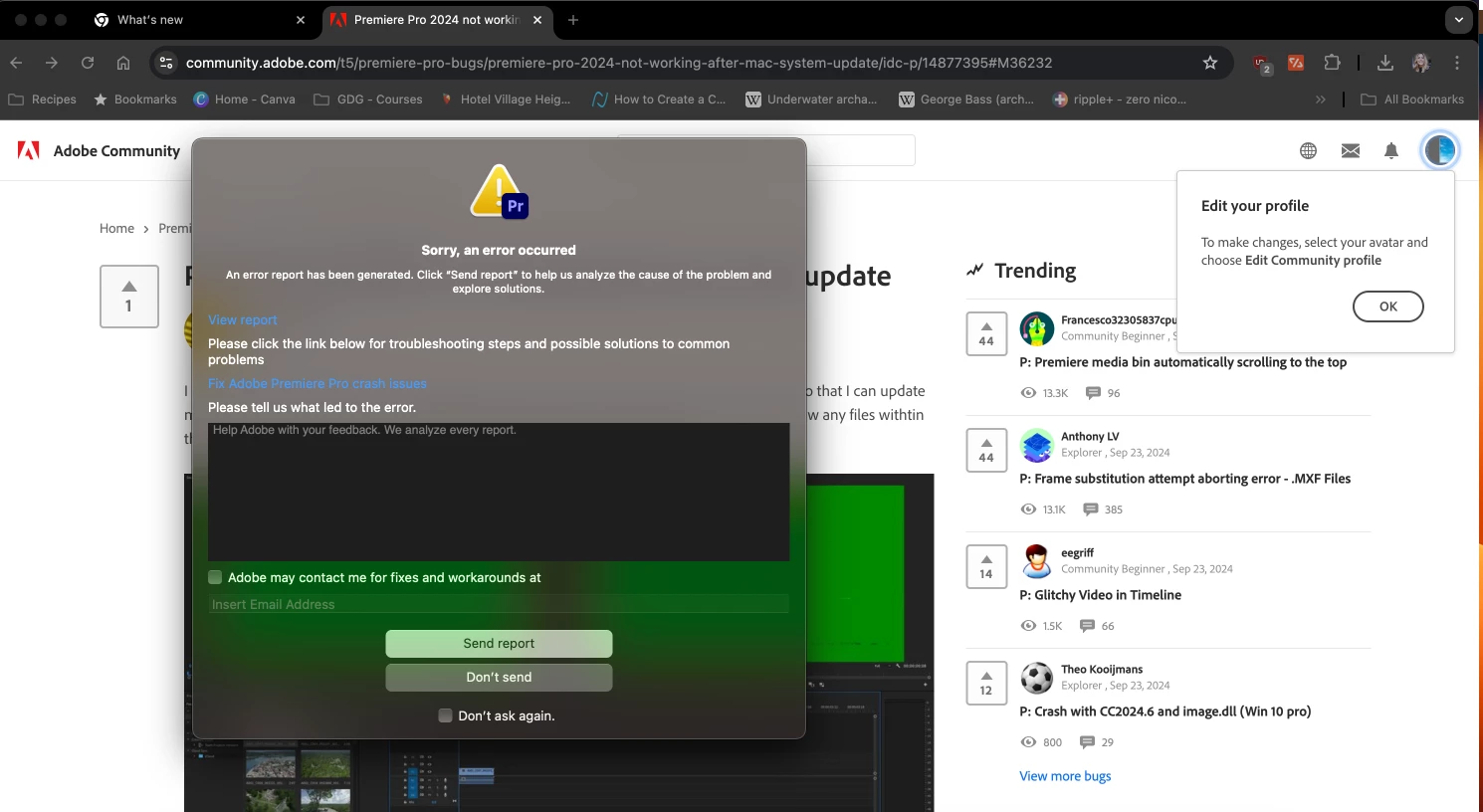Click the red shield extension icon
The image size is (1483, 812).
coord(1262,64)
